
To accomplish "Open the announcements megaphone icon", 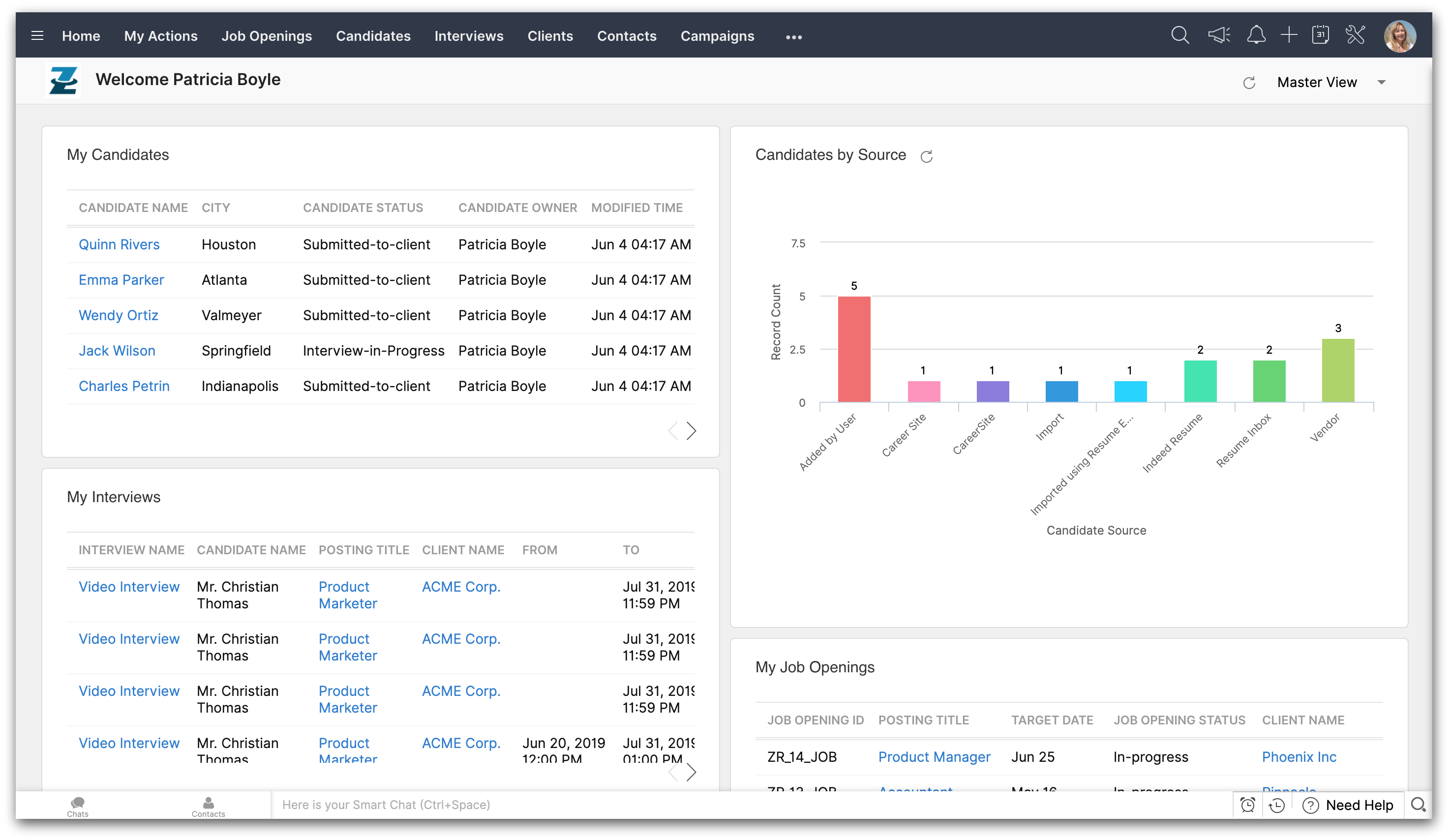I will [x=1219, y=35].
